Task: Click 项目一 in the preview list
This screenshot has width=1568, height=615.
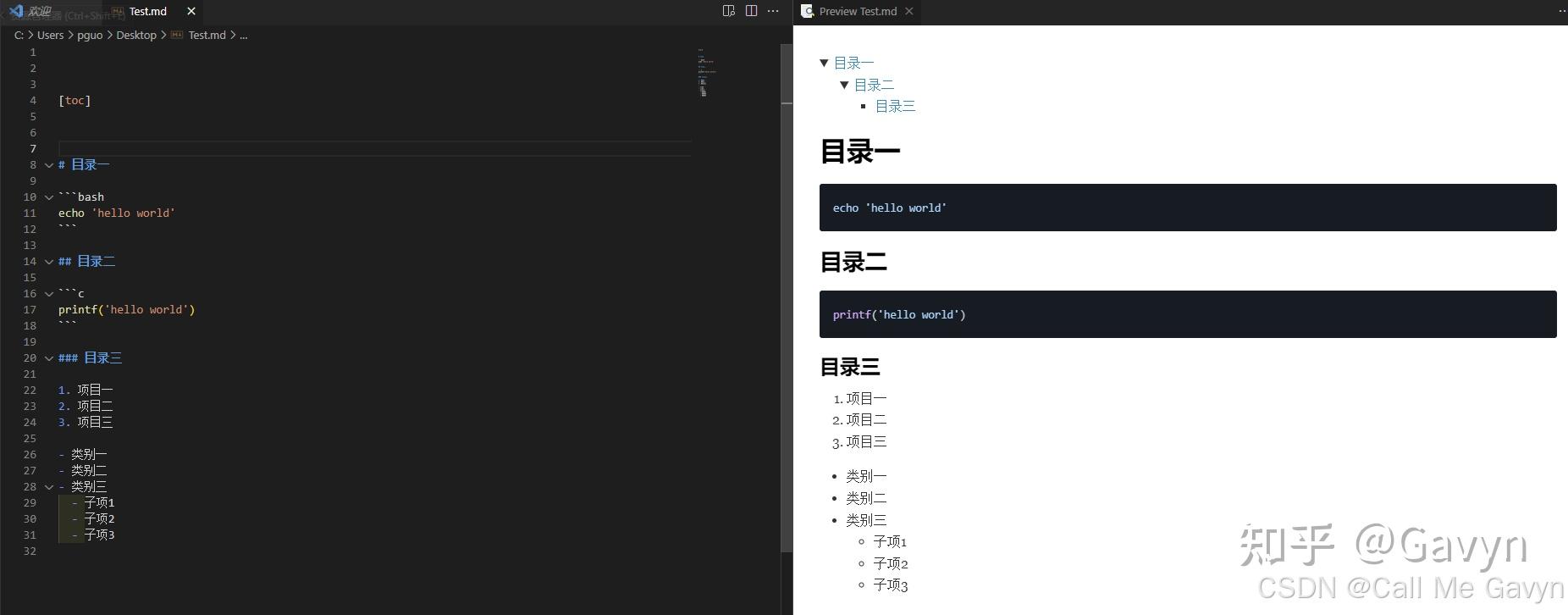Action: 866,398
